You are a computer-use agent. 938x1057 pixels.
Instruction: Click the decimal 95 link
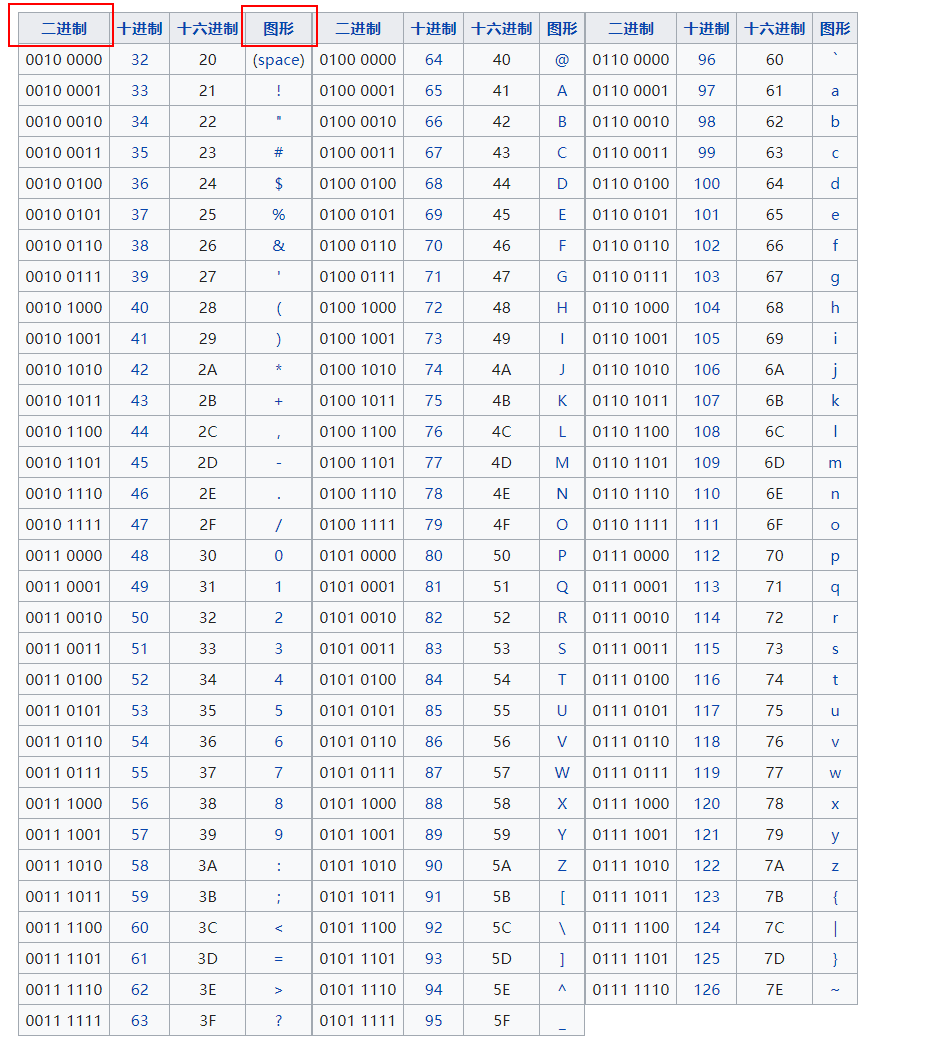[433, 1021]
